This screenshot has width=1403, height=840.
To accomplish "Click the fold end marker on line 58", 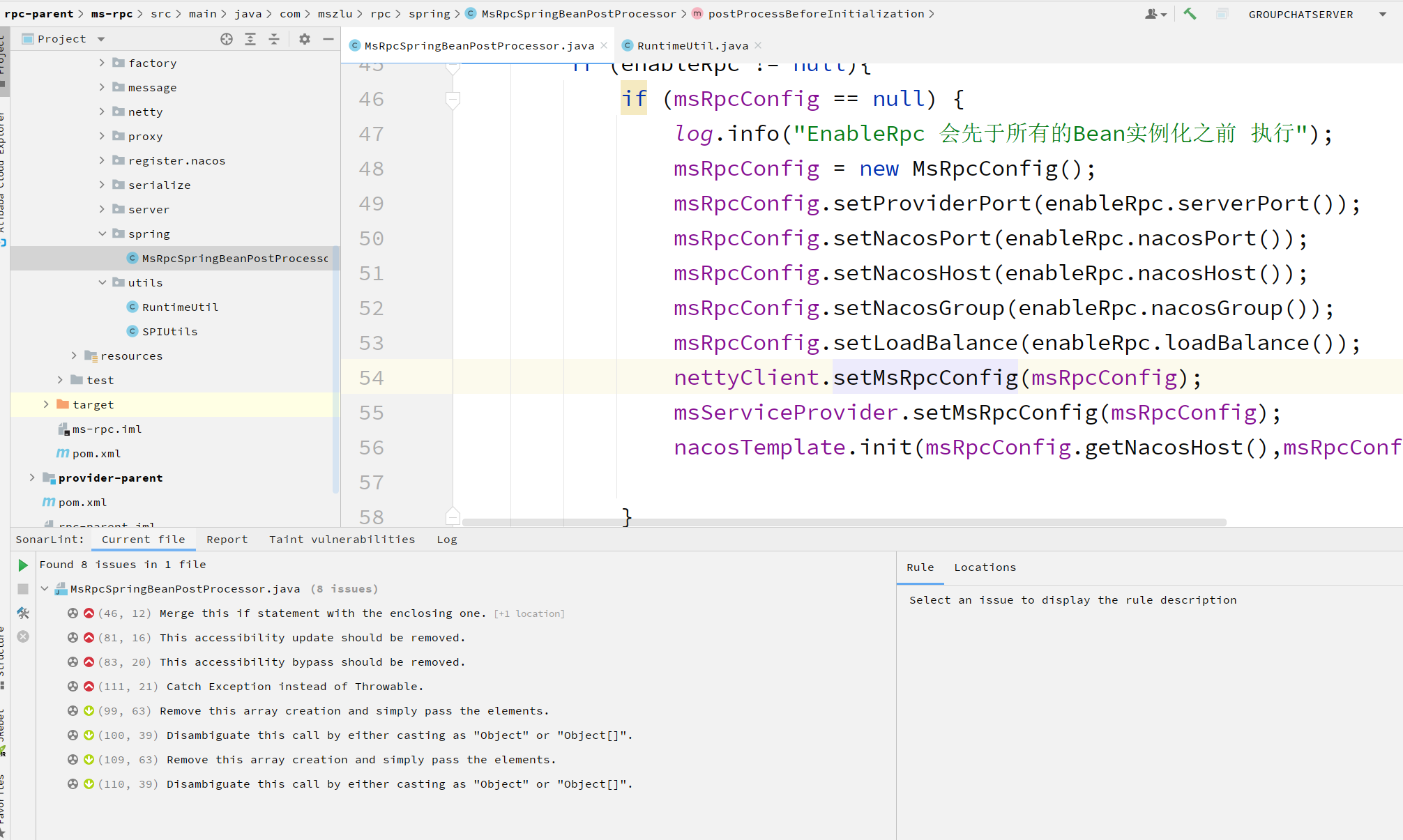I will click(x=453, y=517).
